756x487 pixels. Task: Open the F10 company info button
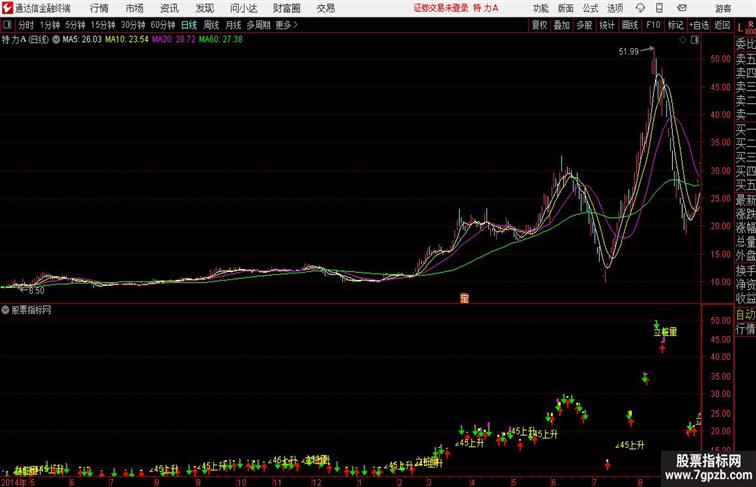point(653,25)
